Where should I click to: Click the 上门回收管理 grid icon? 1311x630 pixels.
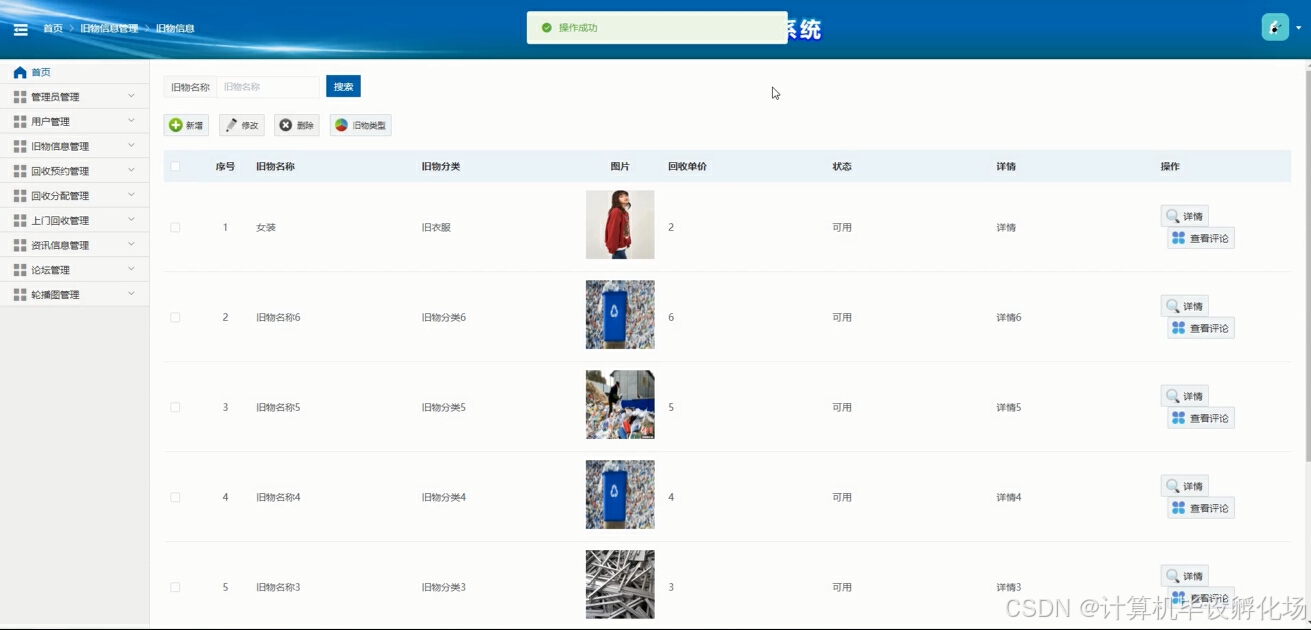click(20, 221)
